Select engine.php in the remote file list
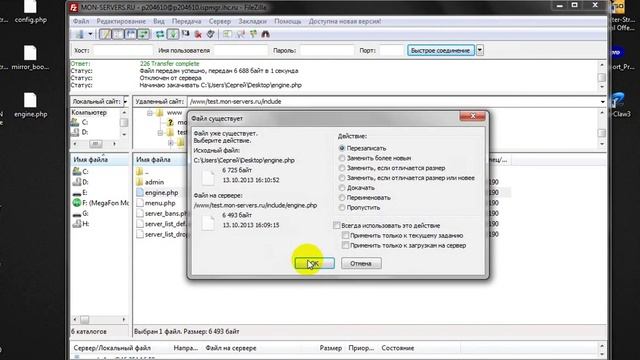Viewport: 640px width, 360px height. [x=161, y=192]
